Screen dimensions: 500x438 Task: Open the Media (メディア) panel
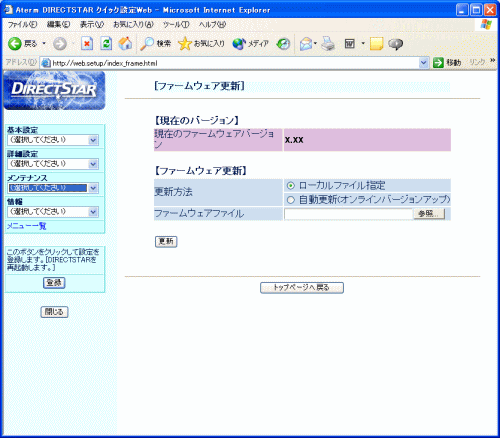251,44
